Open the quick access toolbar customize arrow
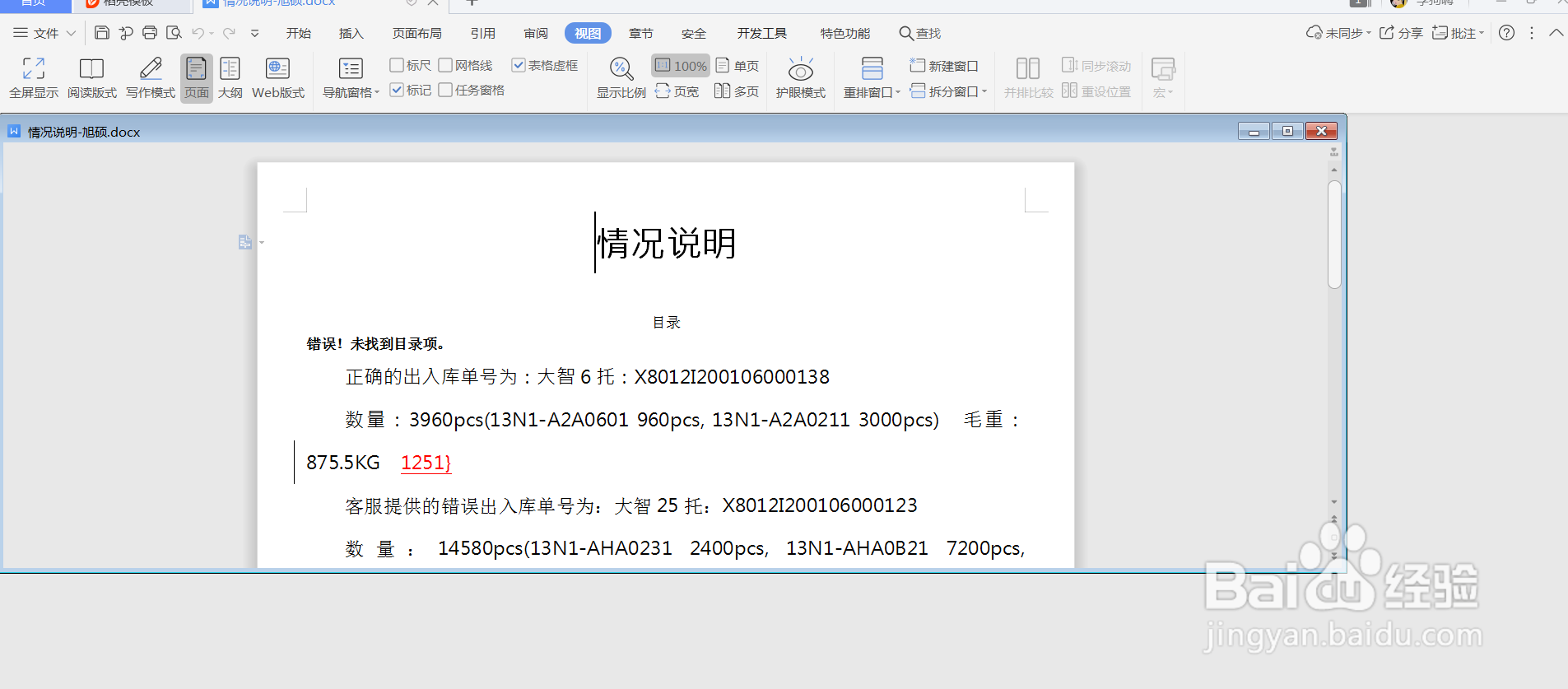Viewport: 1568px width, 689px height. 255,33
